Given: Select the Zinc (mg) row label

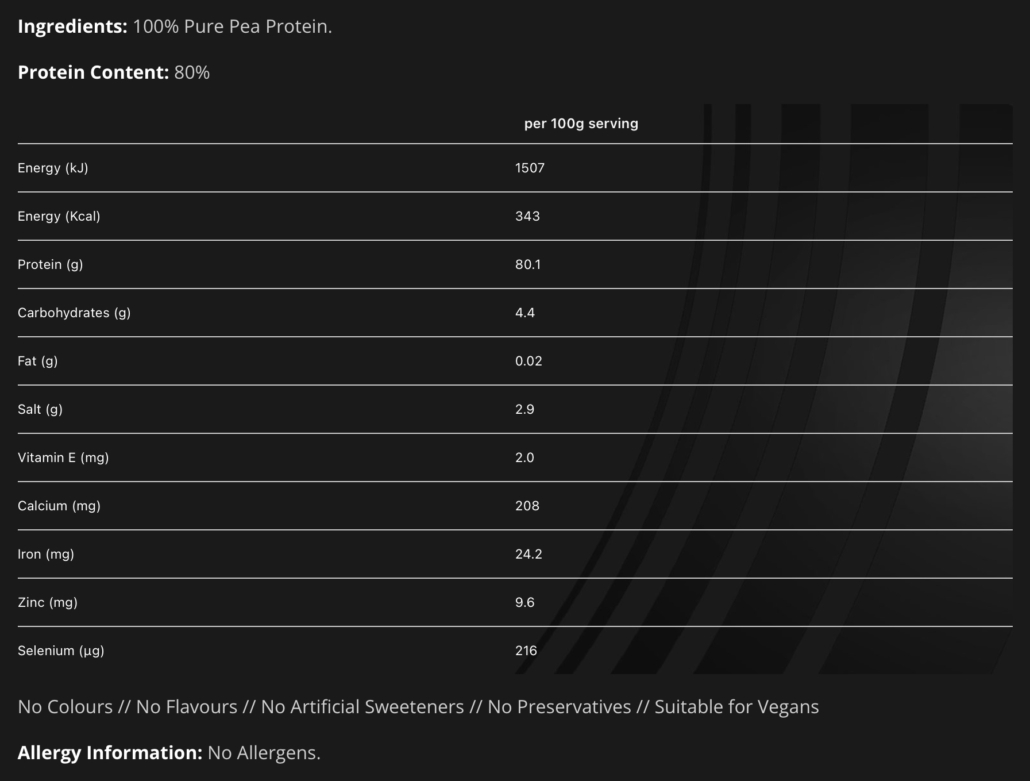Looking at the screenshot, I should [x=47, y=602].
